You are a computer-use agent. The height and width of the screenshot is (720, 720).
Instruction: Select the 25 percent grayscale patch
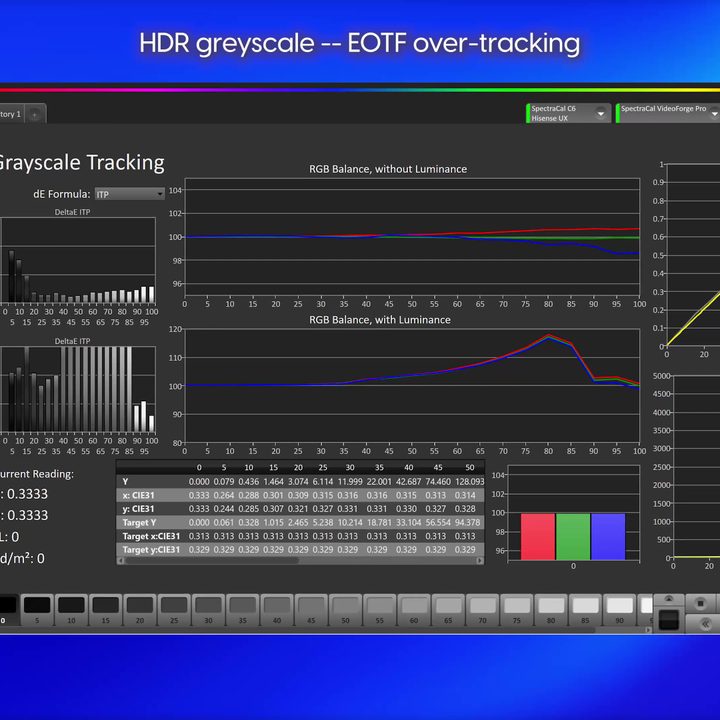click(x=174, y=609)
